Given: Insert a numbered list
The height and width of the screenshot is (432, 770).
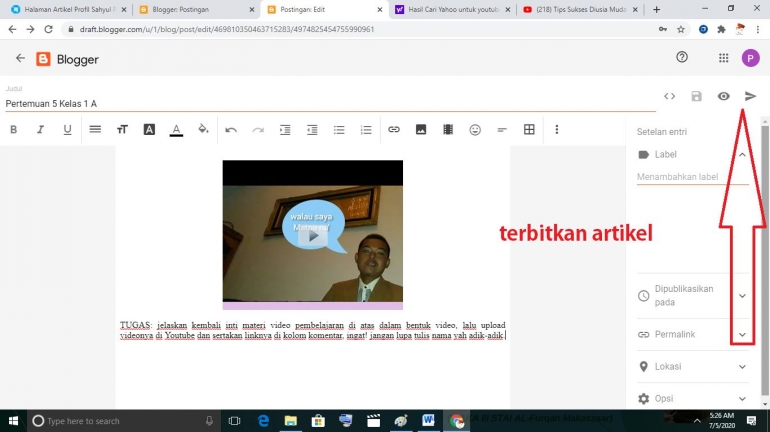Looking at the screenshot, I should [366, 130].
